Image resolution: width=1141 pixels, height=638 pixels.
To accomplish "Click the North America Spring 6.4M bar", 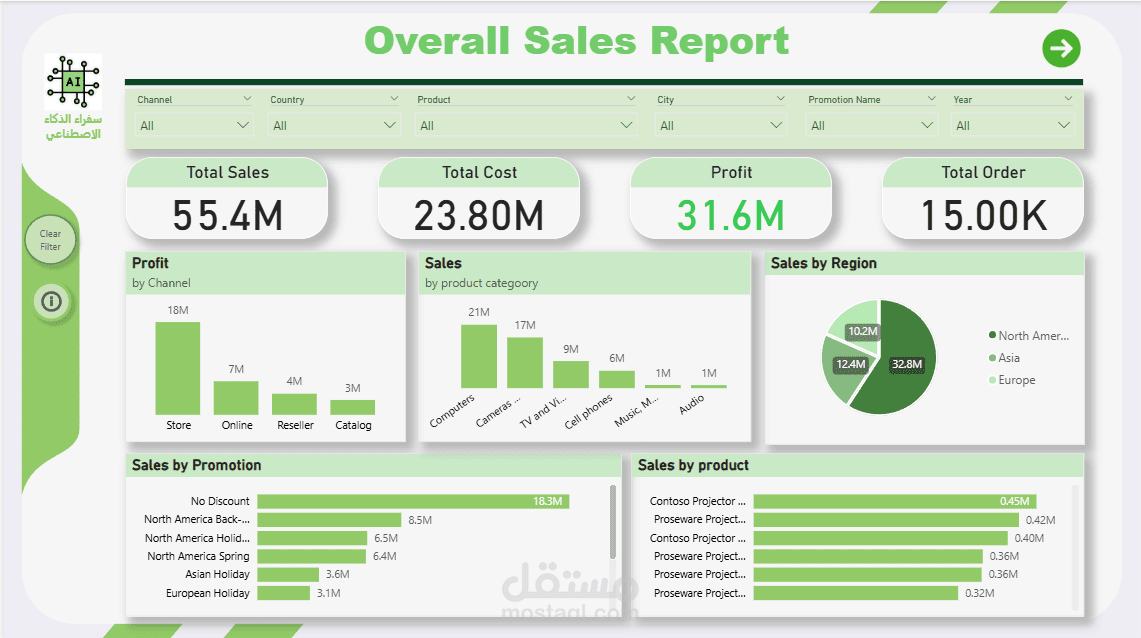I will pyautogui.click(x=311, y=556).
